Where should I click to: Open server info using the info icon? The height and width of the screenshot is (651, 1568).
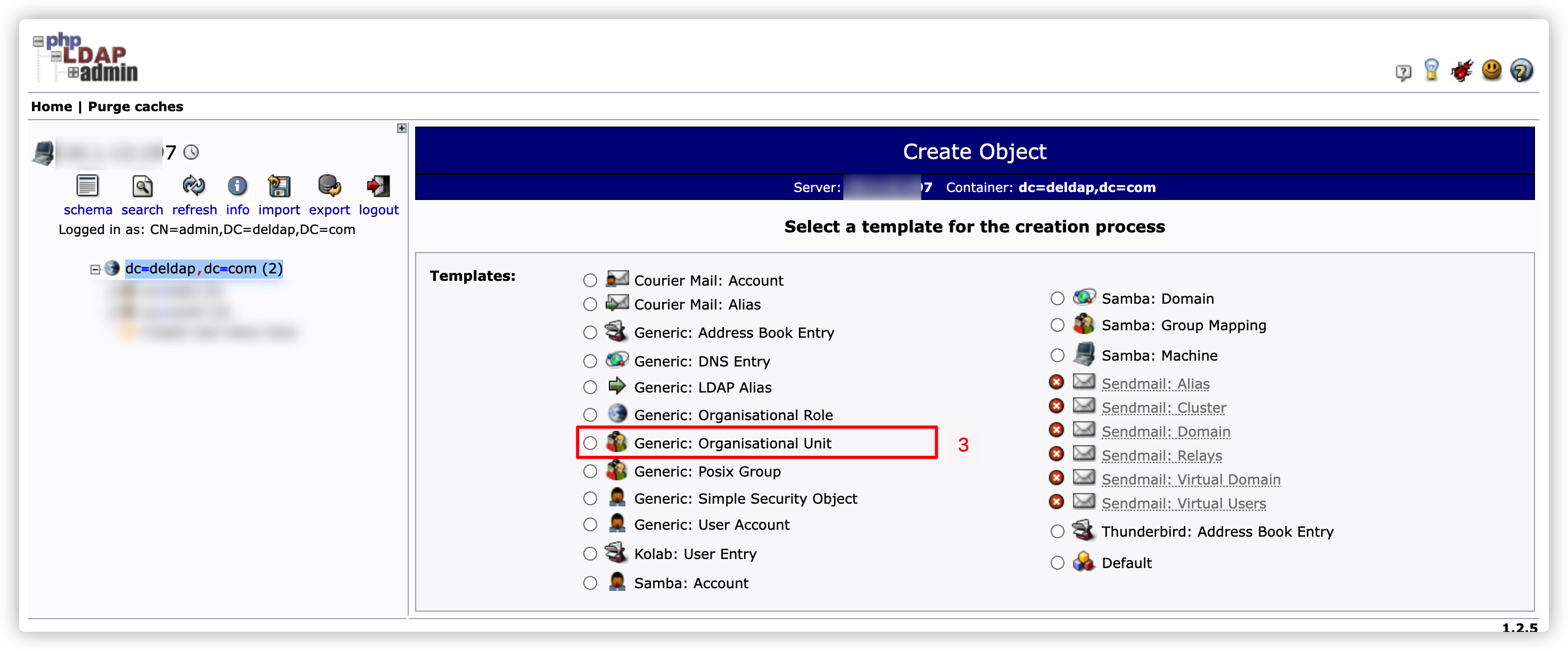pos(237,186)
